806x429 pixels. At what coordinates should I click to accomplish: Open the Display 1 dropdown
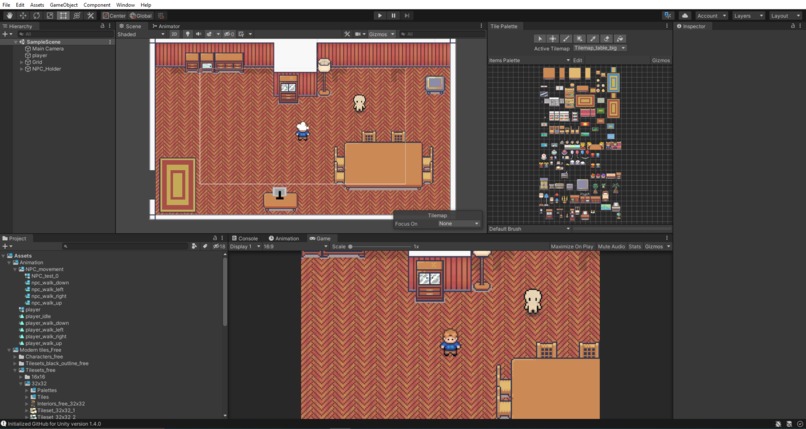point(245,247)
